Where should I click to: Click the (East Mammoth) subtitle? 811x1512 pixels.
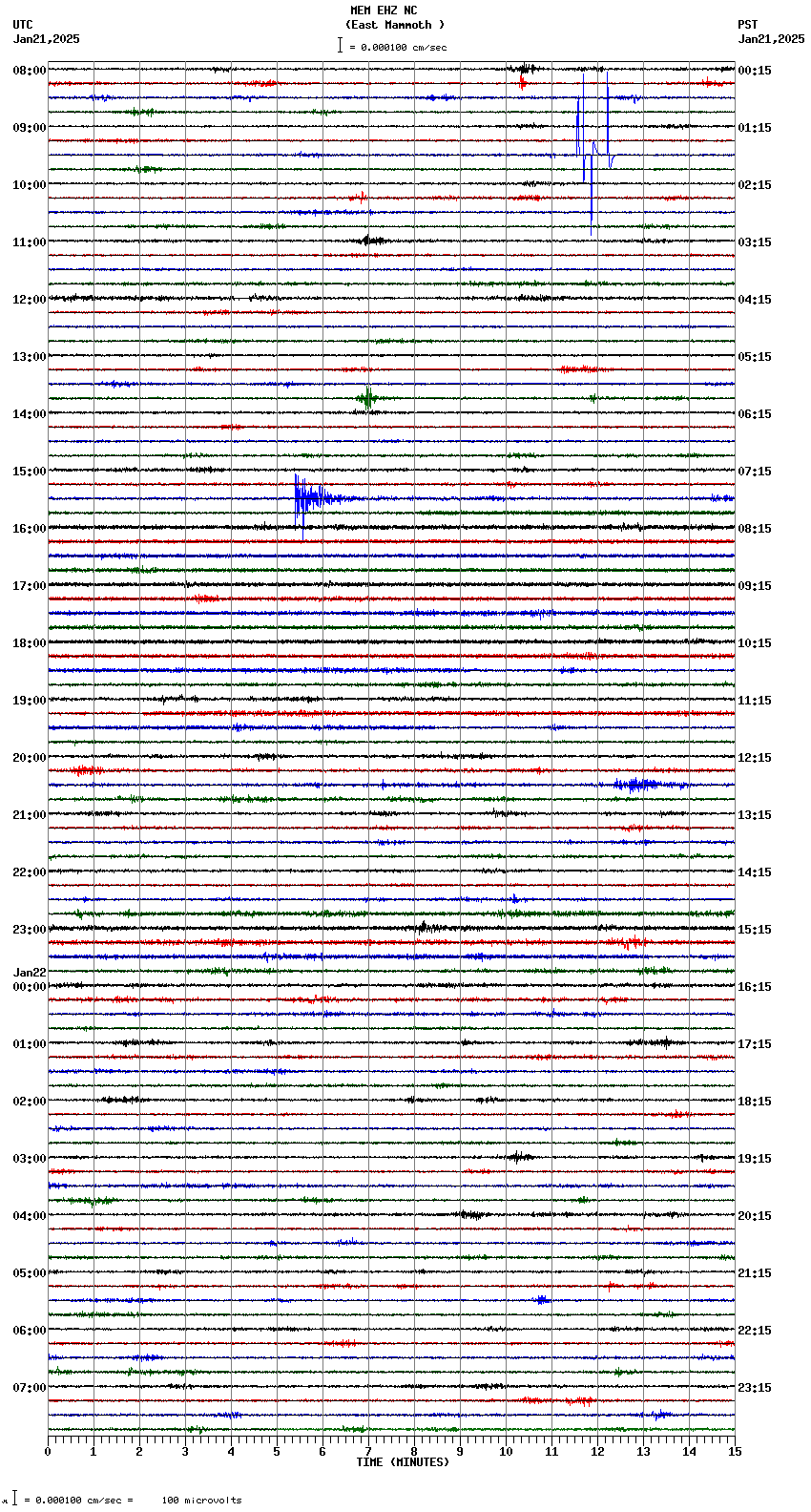point(395,25)
